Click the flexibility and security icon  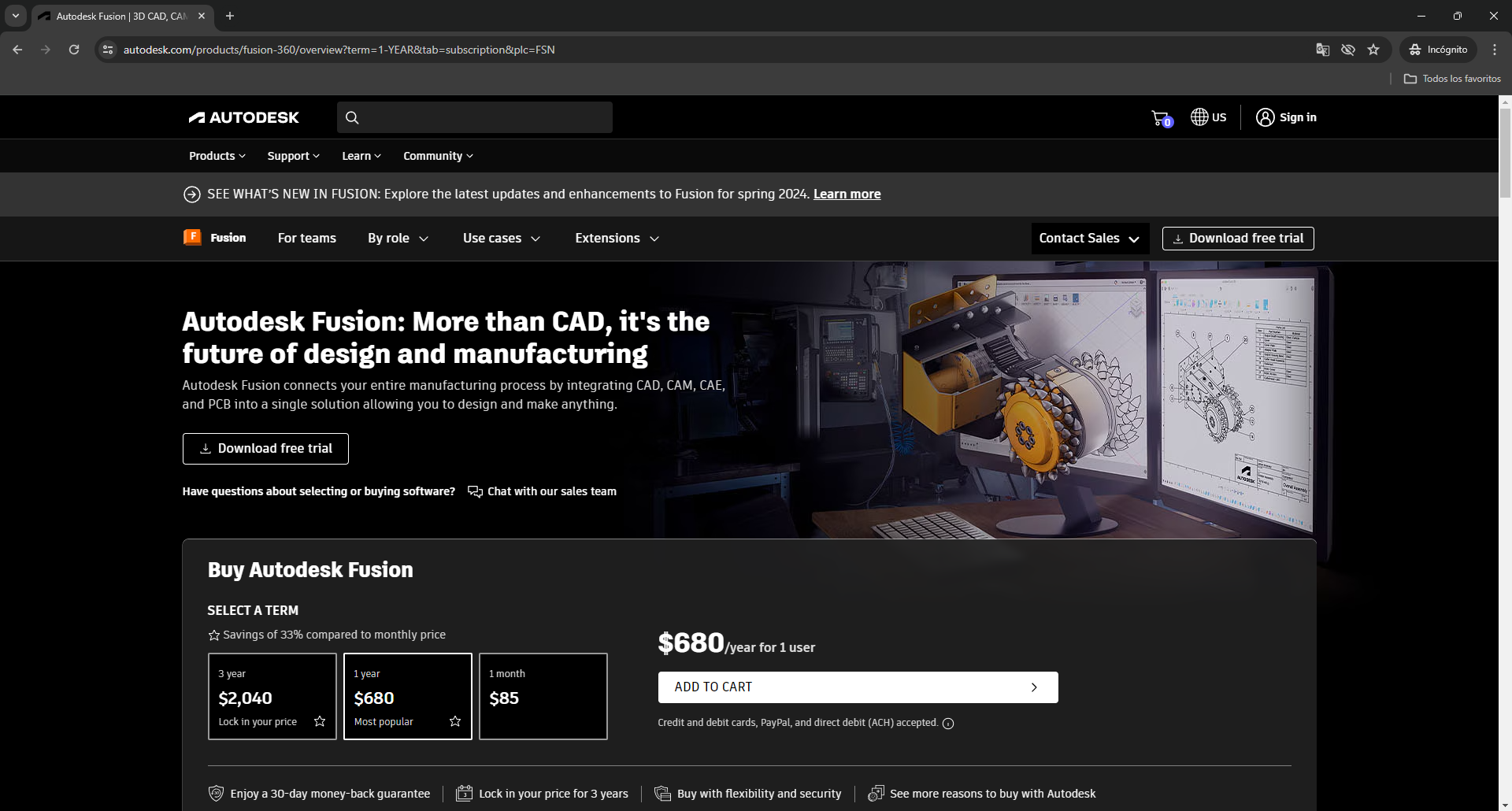[x=662, y=793]
